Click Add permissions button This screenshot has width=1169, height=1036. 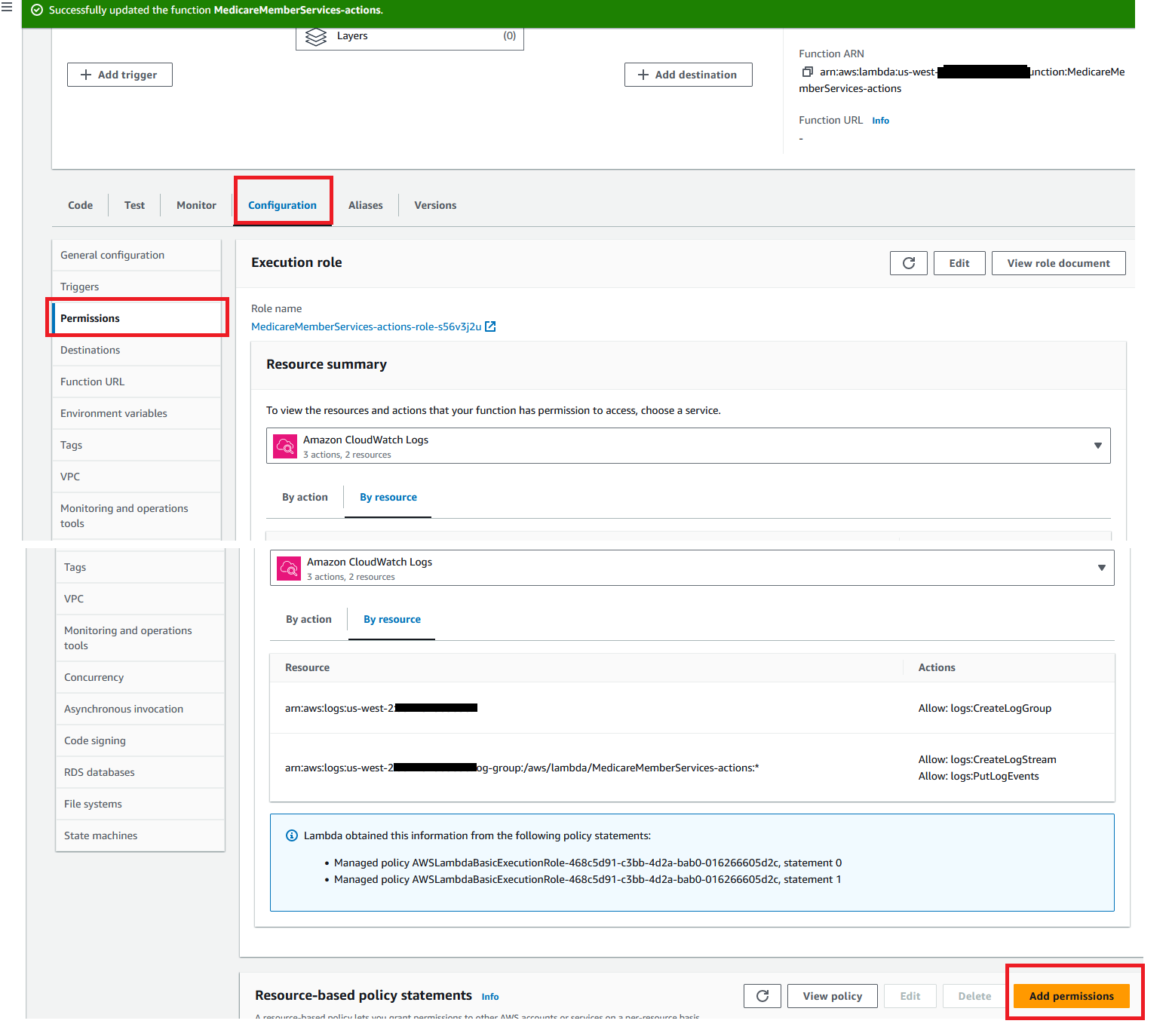click(x=1071, y=996)
